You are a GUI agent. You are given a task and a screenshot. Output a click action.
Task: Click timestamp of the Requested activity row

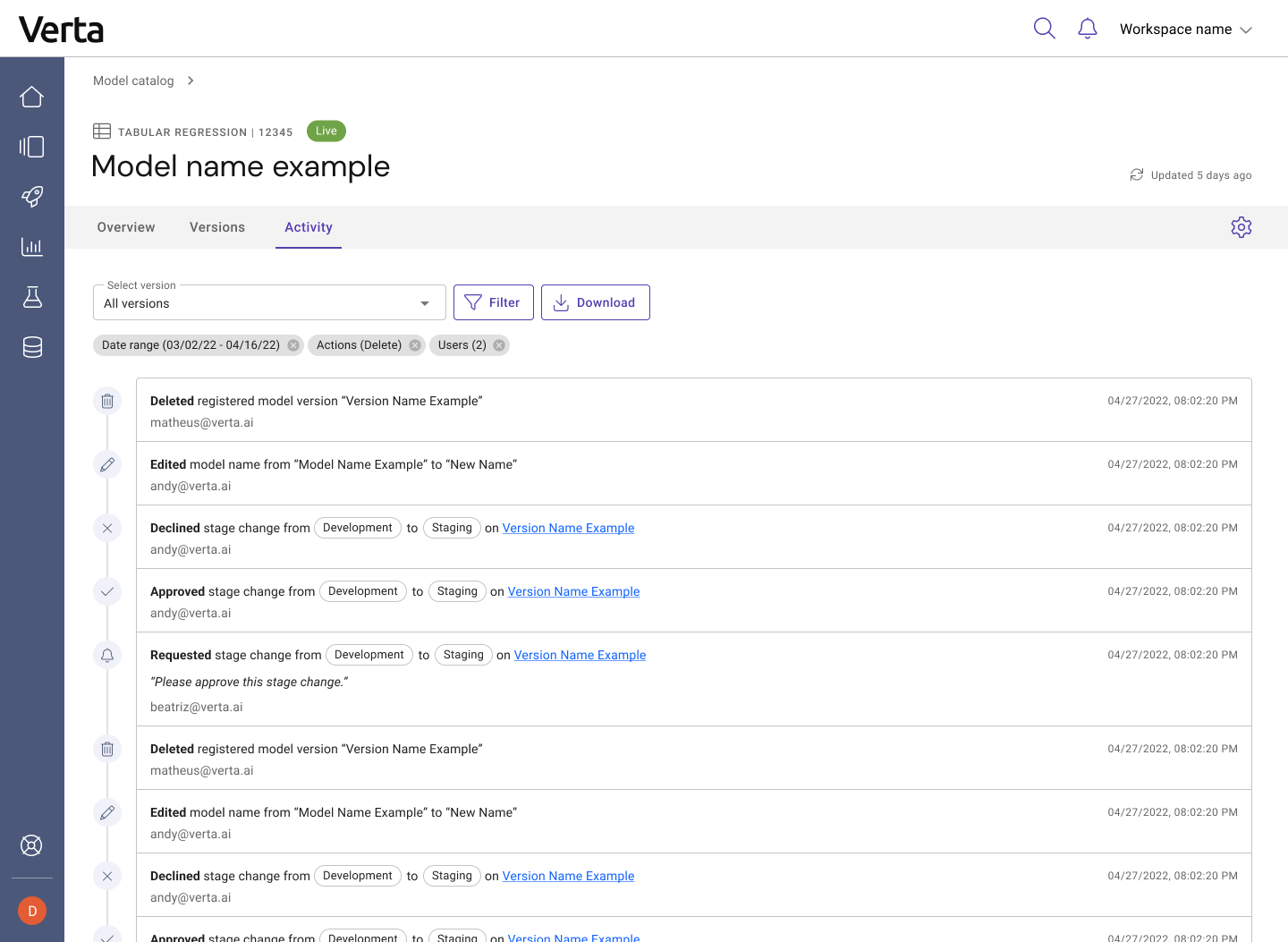click(1173, 655)
